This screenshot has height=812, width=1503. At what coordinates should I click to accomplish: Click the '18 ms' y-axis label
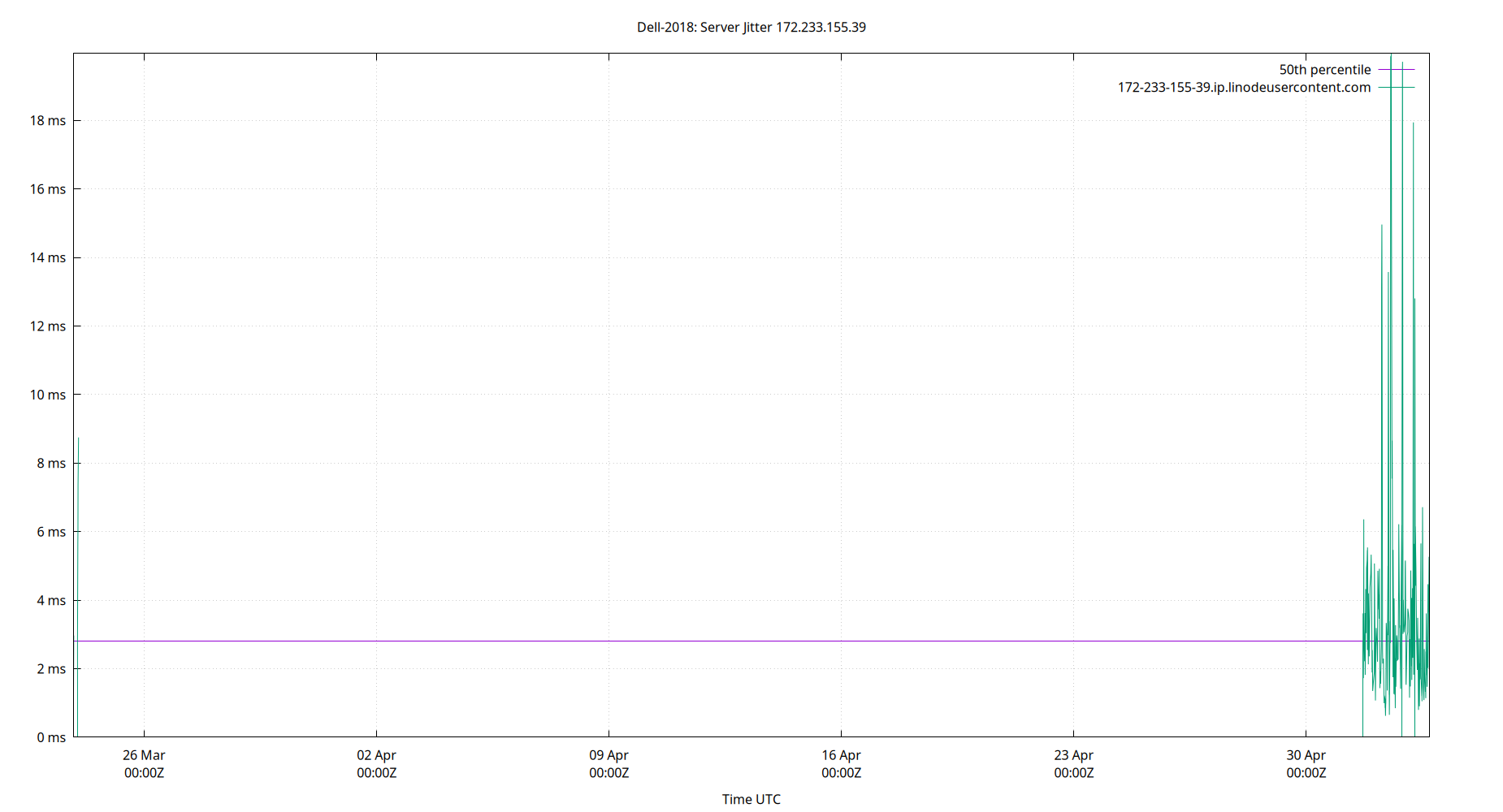[48, 120]
